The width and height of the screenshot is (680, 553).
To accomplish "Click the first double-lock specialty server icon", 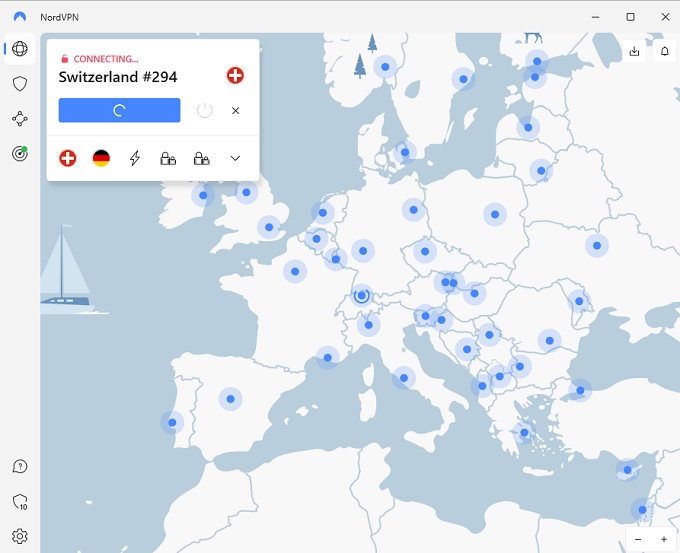I will point(168,158).
